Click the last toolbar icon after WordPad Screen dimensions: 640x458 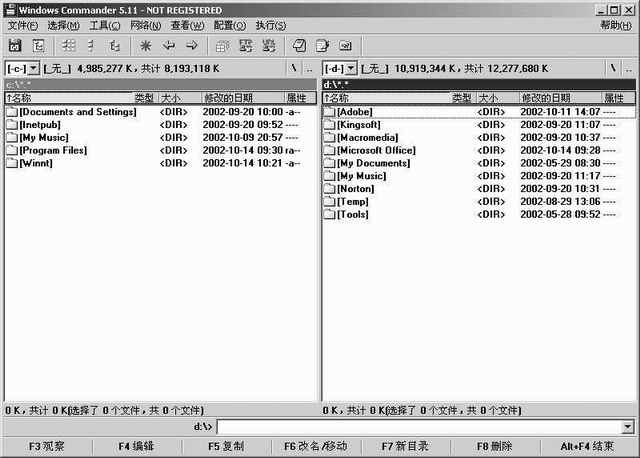(x=345, y=46)
